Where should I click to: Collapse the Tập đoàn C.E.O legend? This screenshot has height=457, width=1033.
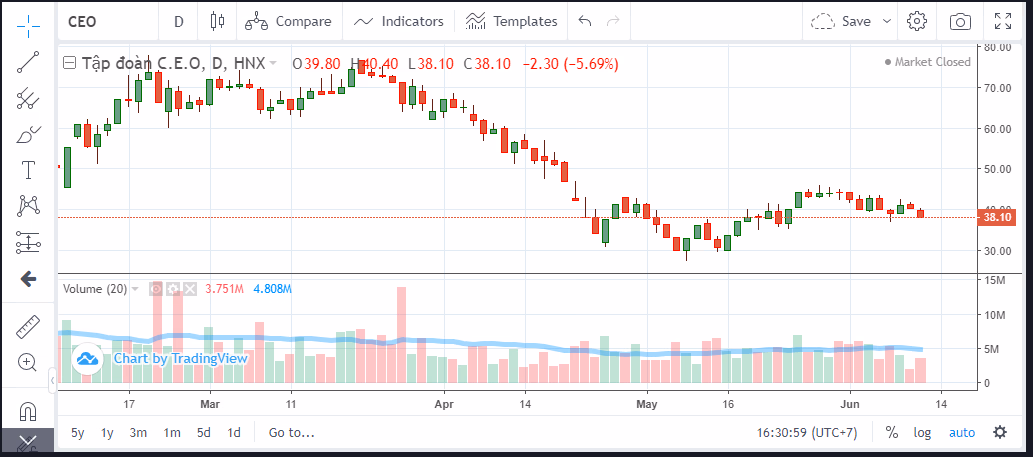69,63
